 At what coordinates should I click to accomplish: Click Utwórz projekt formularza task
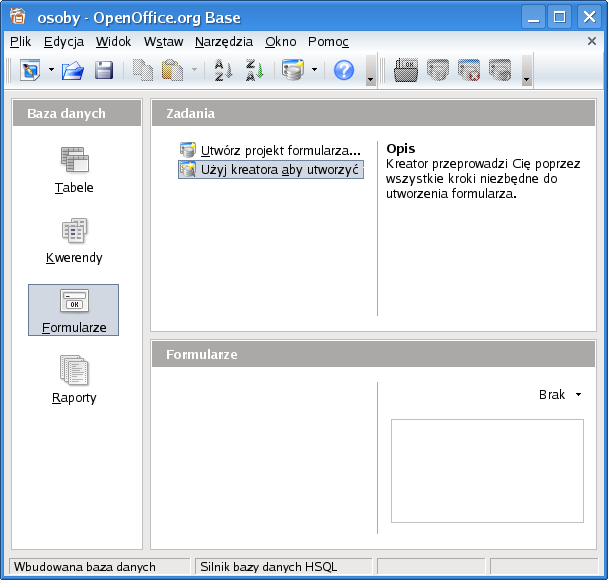pos(270,150)
